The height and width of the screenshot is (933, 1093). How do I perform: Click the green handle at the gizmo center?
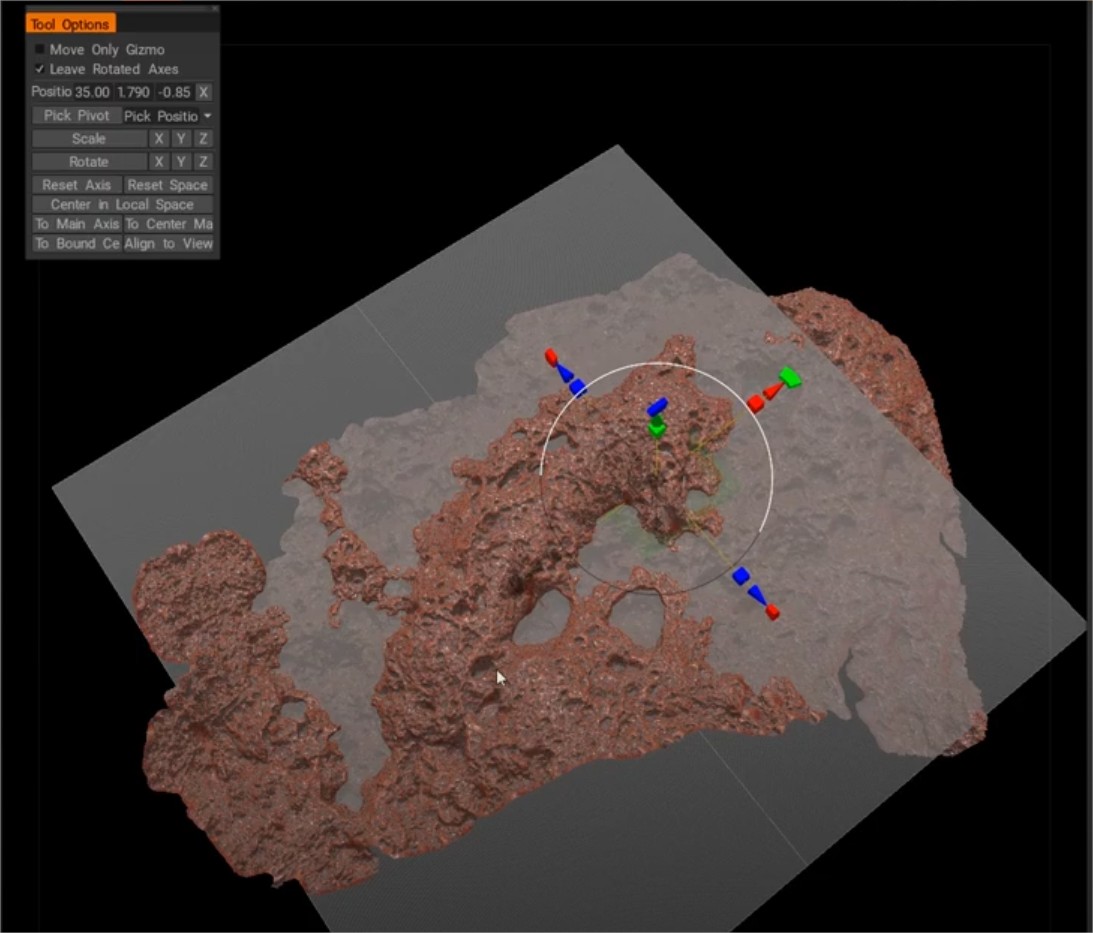657,428
